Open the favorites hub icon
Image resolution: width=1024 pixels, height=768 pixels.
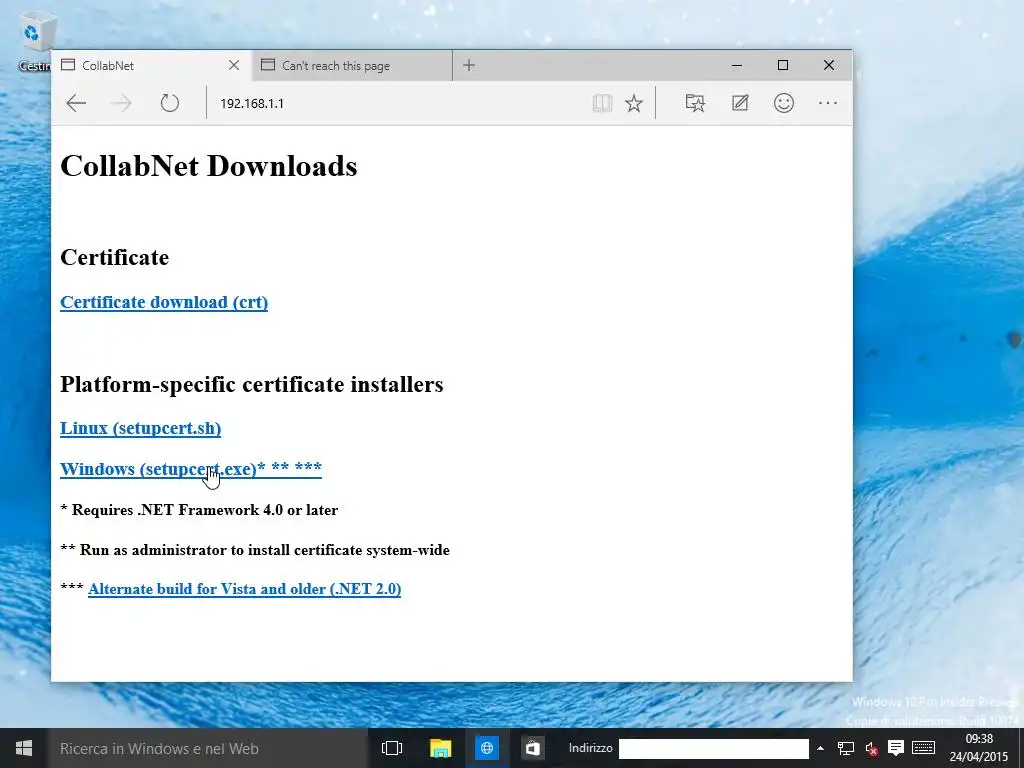pos(695,103)
